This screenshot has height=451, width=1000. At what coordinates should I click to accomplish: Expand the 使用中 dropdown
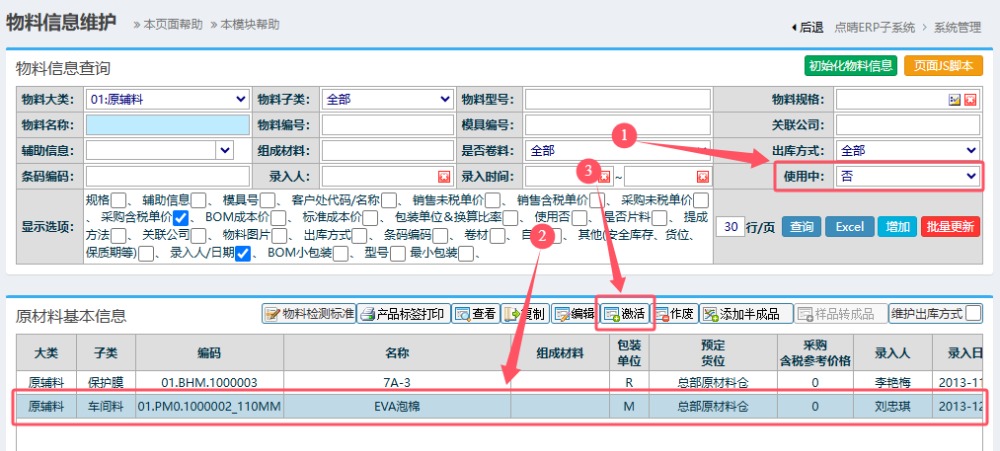tap(908, 176)
